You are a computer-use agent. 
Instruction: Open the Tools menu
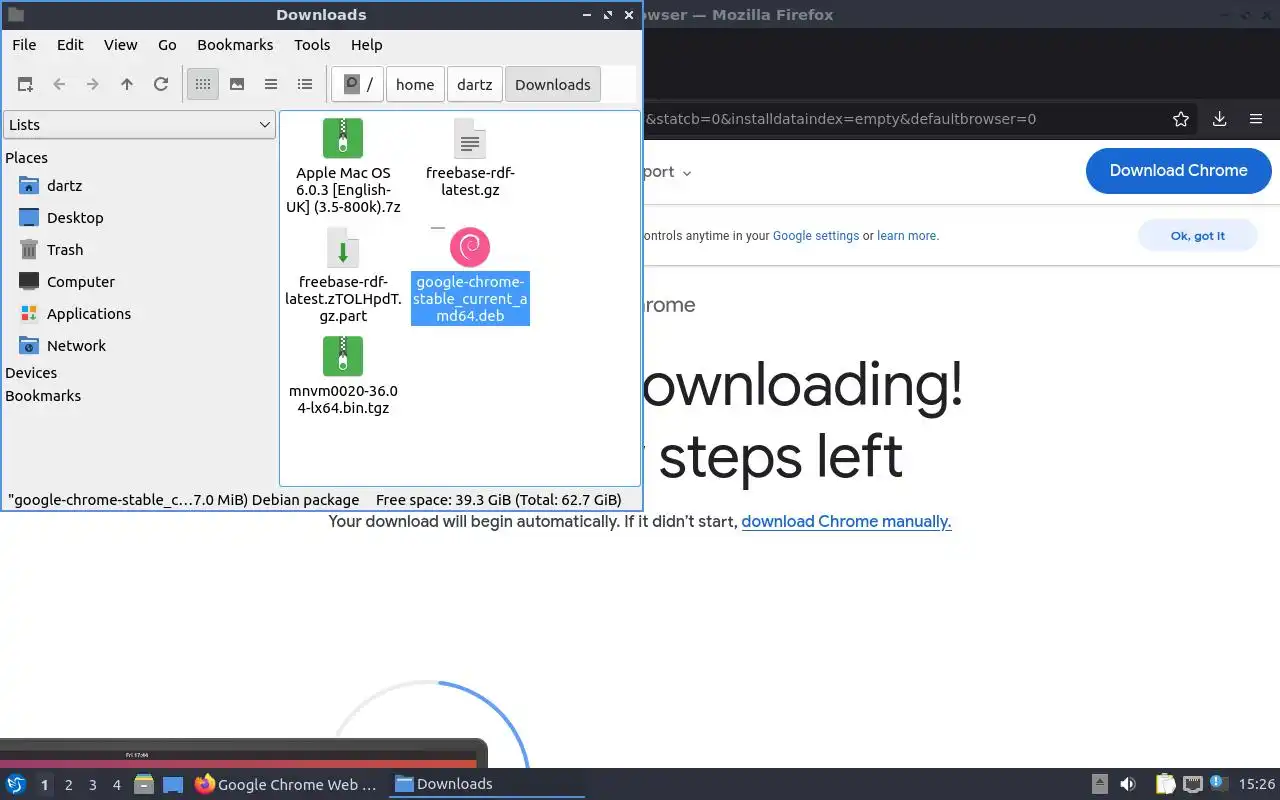click(x=312, y=44)
